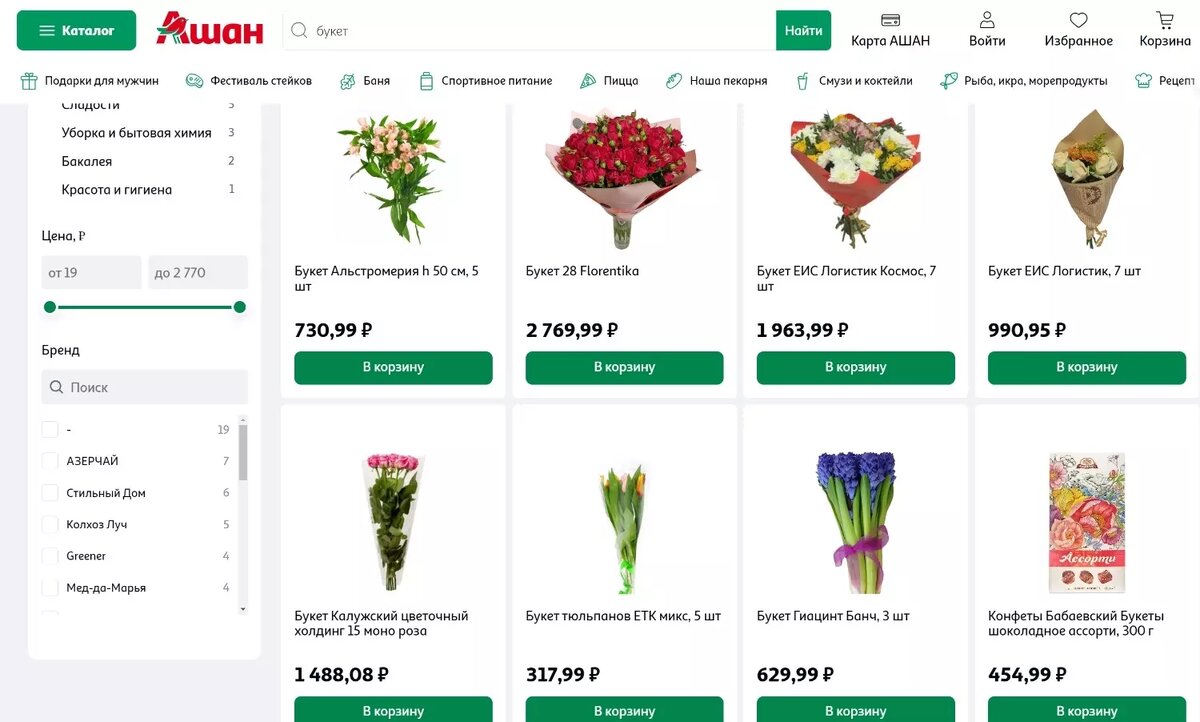
Task: Check the АЗЕРЧАЙ brand filter
Action: (x=50, y=460)
